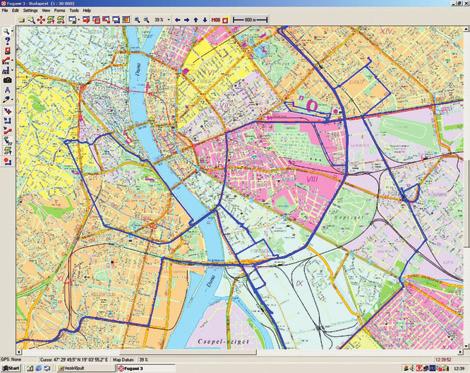The image size is (470, 373).
Task: Open the Tools menu
Action: pyautogui.click(x=74, y=11)
